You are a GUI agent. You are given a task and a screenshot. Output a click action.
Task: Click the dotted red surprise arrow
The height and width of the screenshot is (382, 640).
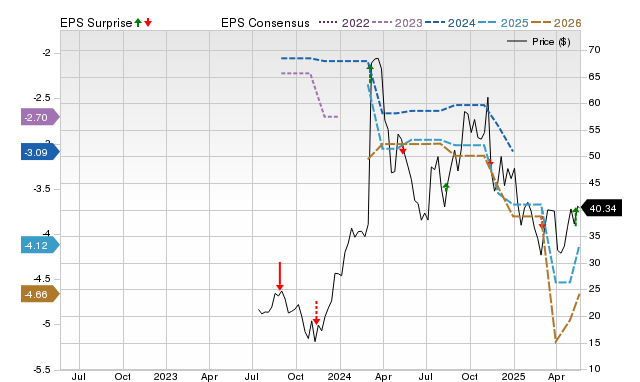316,313
